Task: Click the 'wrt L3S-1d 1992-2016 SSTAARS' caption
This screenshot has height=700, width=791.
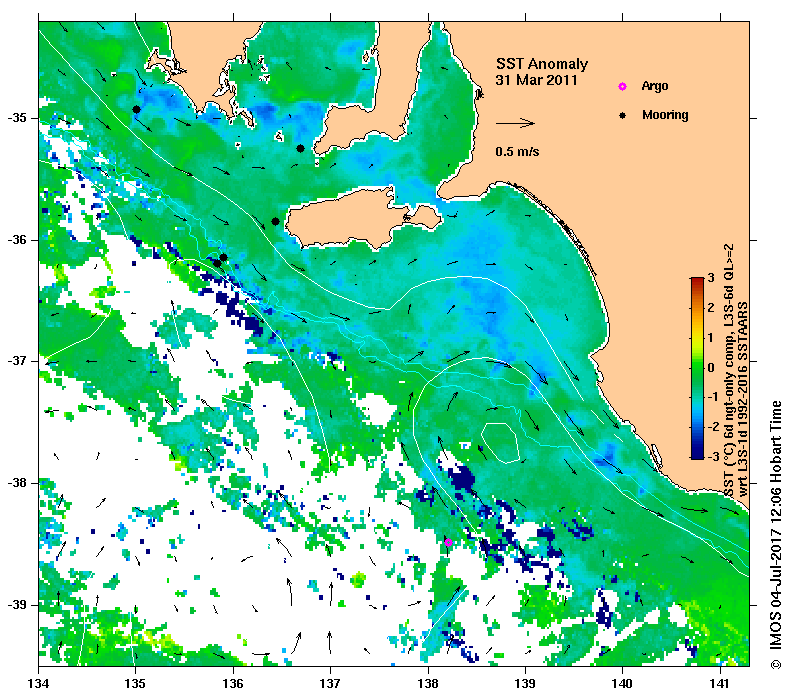Action: (x=743, y=399)
